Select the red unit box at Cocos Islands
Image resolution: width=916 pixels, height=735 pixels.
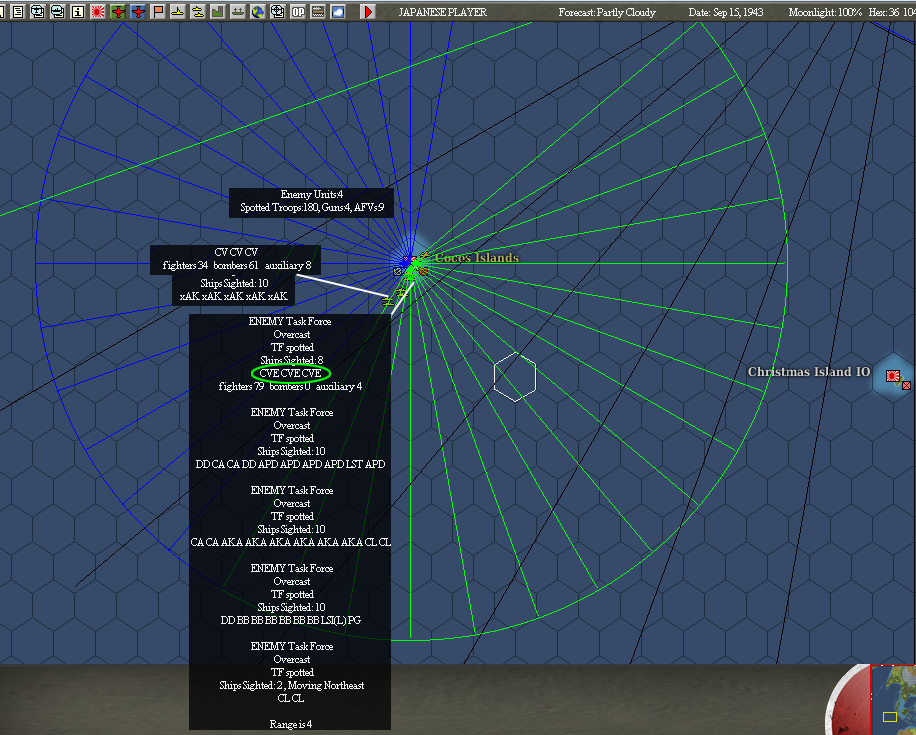[424, 272]
